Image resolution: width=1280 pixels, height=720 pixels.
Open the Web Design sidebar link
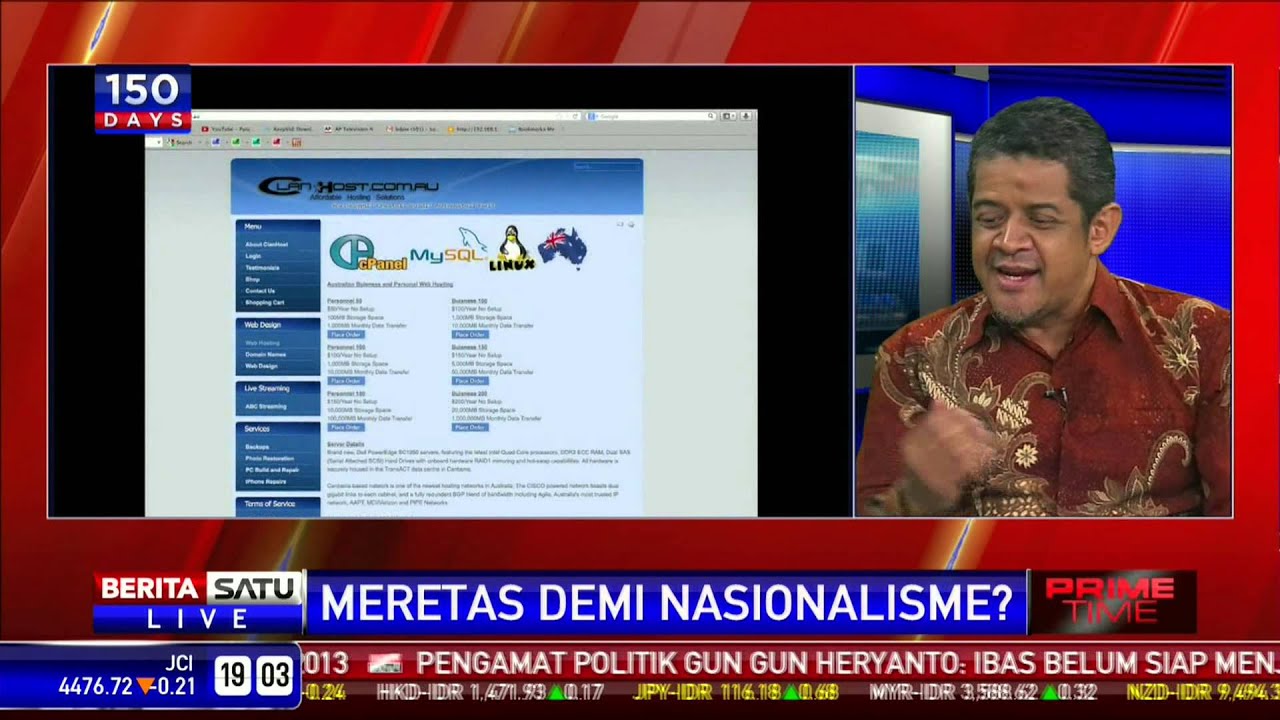pyautogui.click(x=262, y=366)
